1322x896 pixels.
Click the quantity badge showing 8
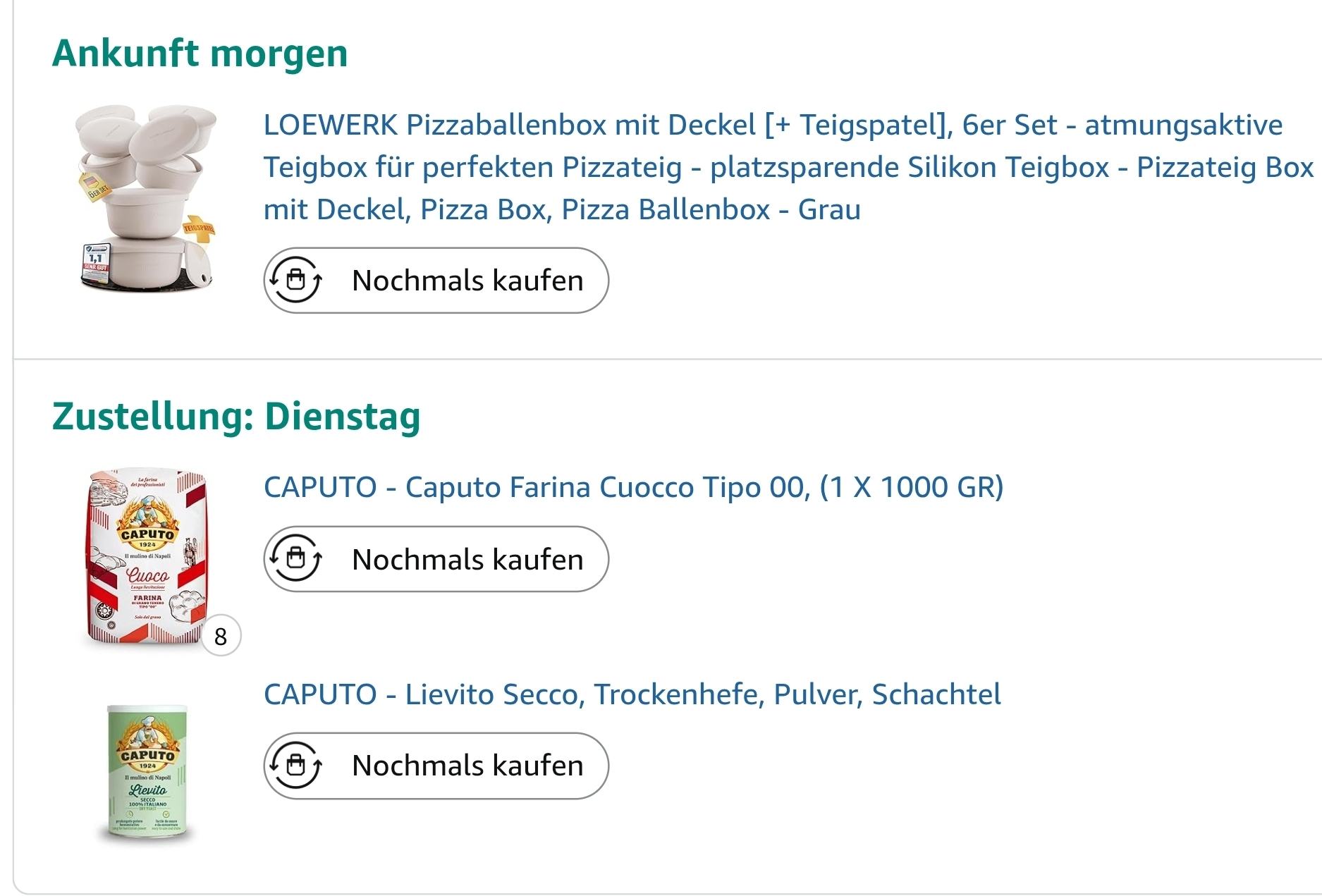221,637
